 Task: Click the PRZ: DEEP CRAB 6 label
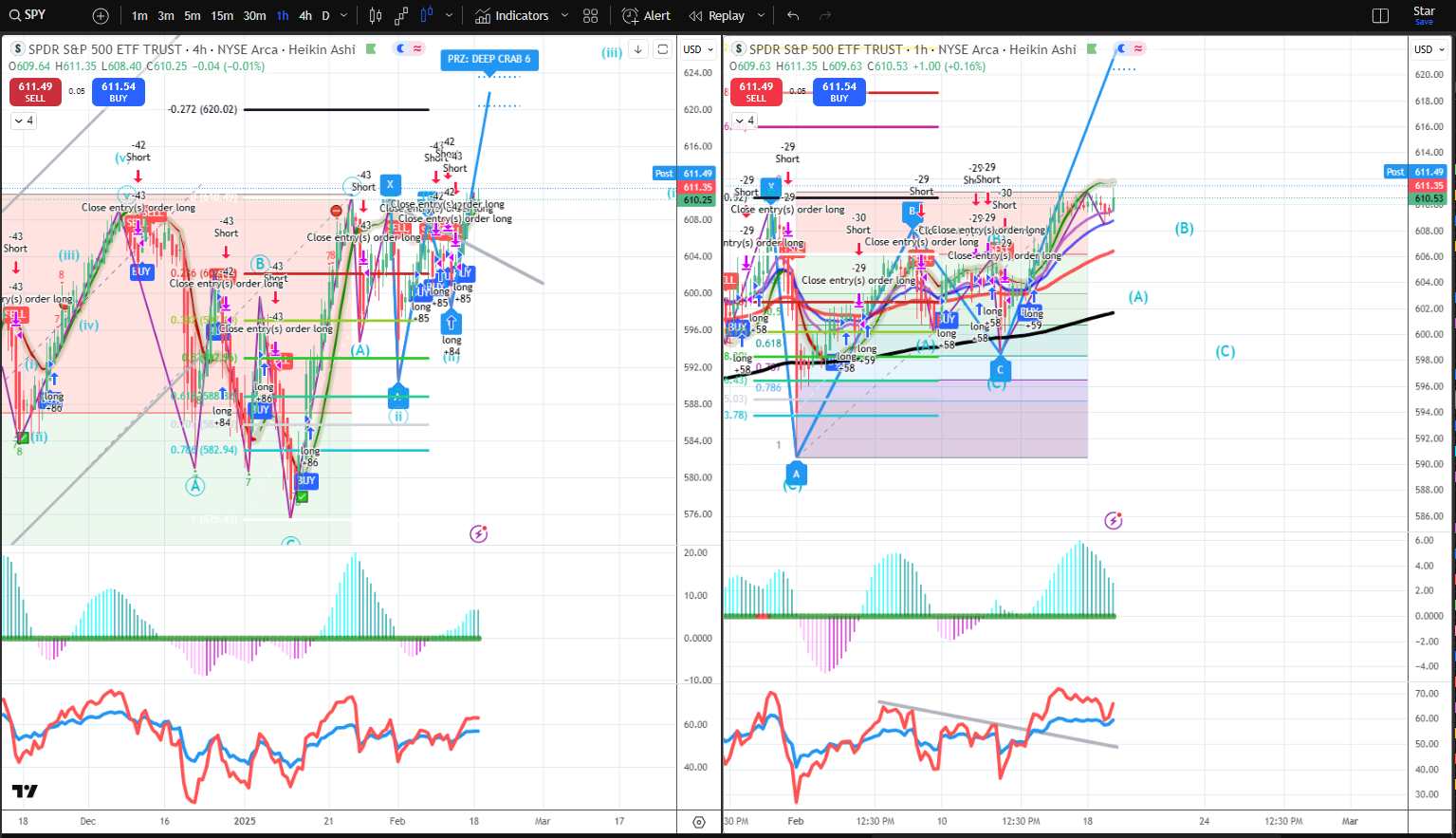[x=489, y=59]
